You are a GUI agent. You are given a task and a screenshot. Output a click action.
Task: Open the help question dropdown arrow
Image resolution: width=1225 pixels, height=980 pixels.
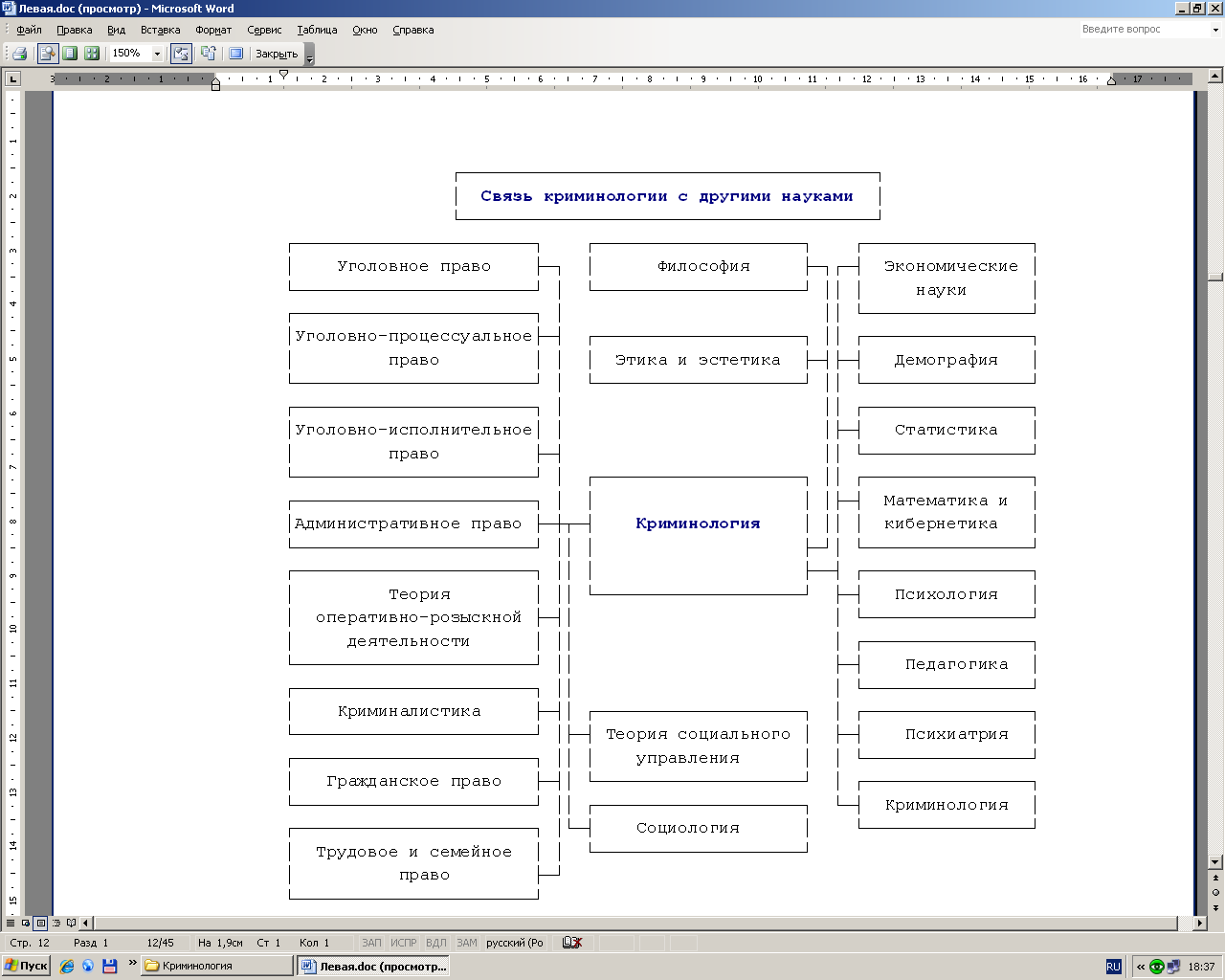1216,30
